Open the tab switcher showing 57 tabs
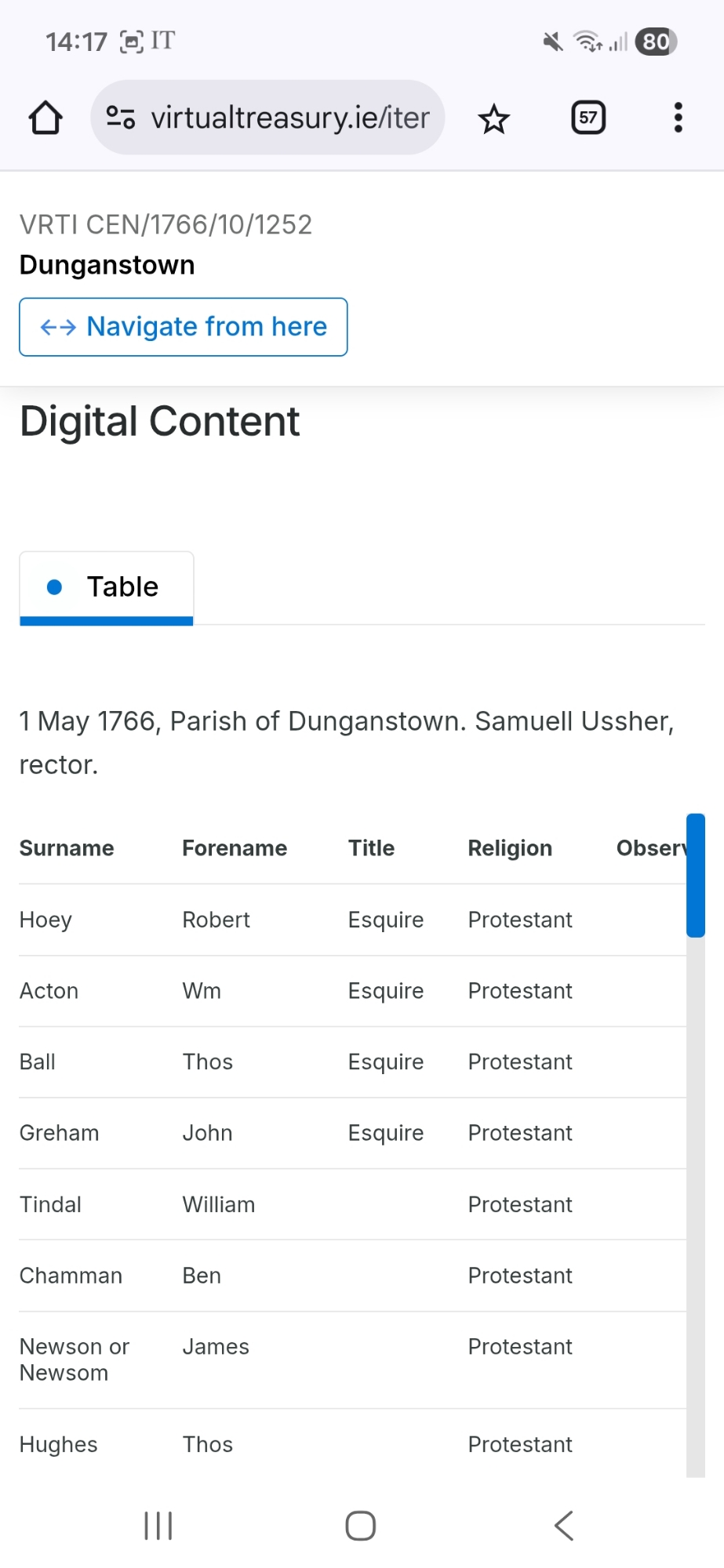Screen dimensions: 724x1568 click(588, 118)
